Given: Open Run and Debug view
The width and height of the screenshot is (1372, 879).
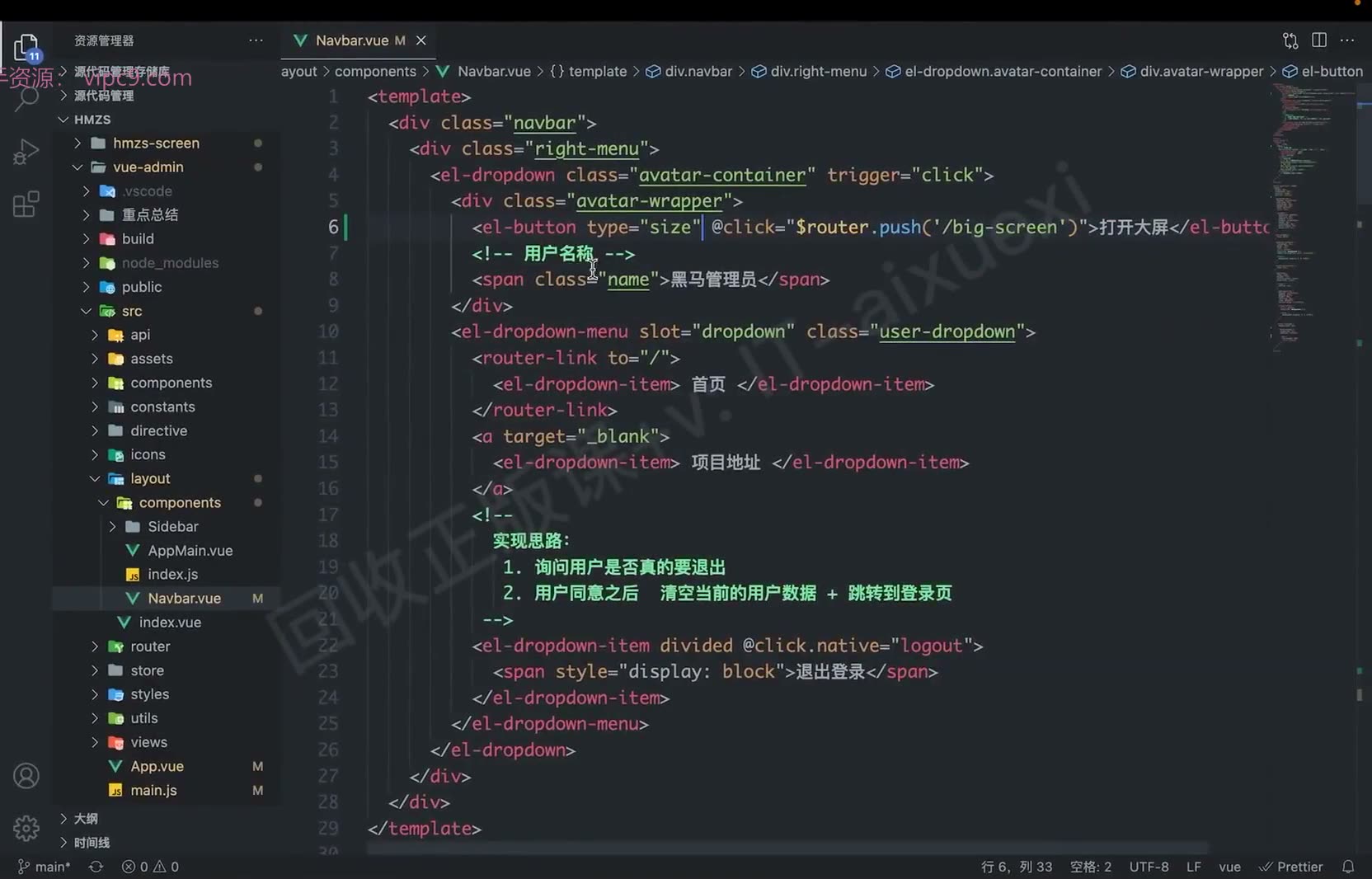Looking at the screenshot, I should point(26,152).
